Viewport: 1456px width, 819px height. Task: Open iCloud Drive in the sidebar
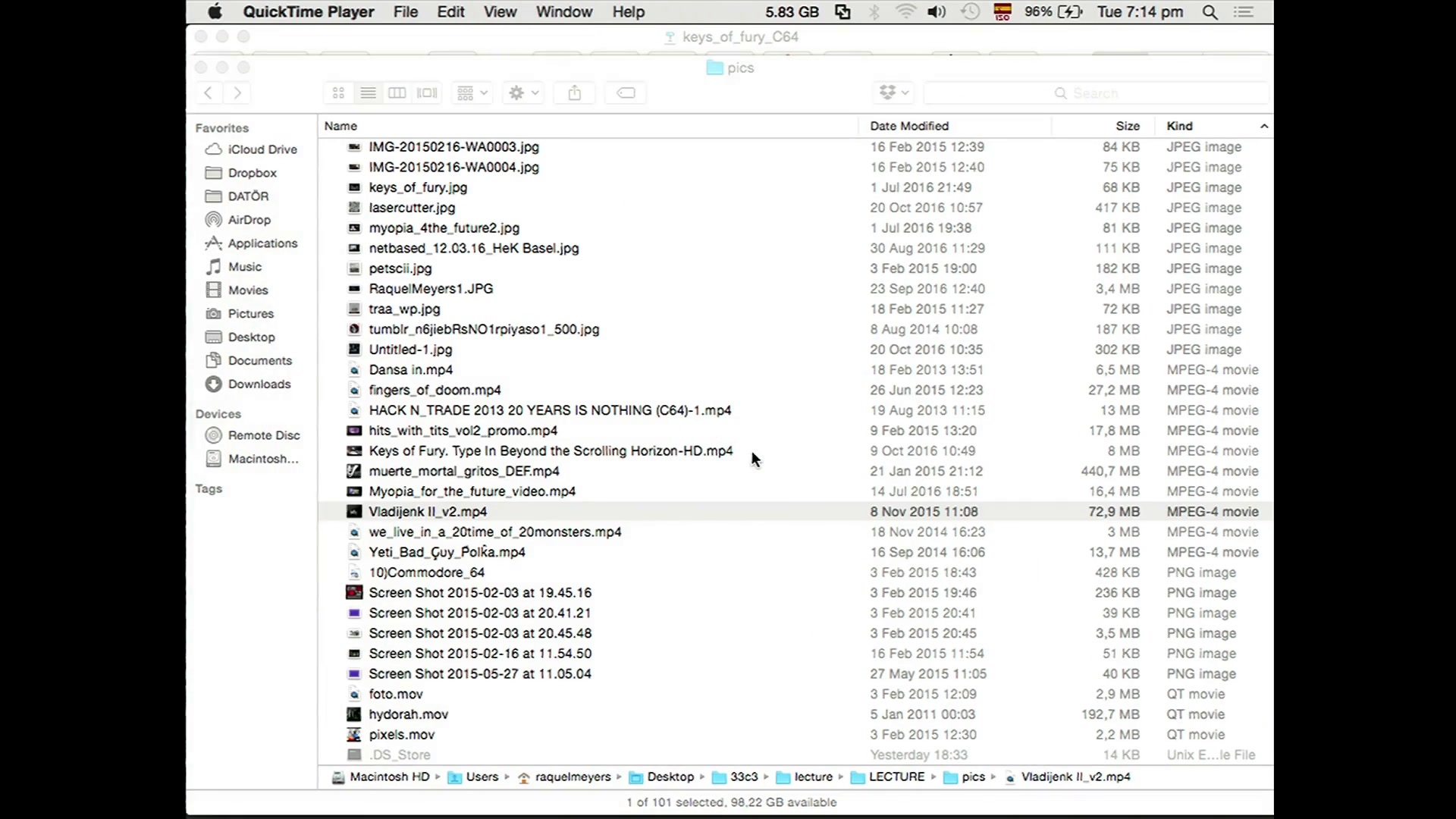click(x=252, y=149)
